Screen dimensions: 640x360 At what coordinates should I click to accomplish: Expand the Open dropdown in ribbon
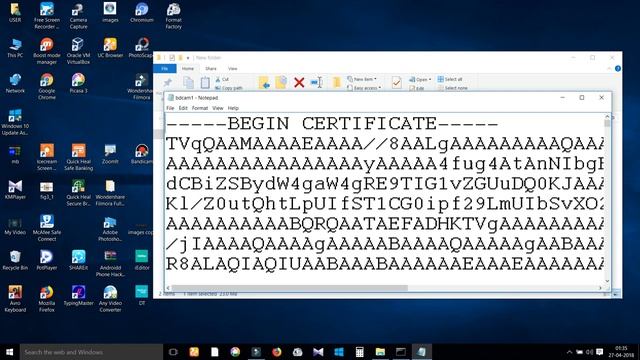click(x=420, y=79)
